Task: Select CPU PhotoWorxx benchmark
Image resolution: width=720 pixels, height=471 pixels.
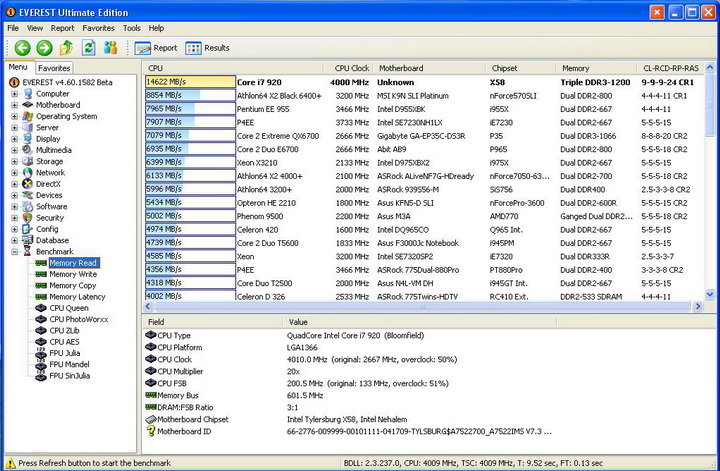Action: point(79,320)
